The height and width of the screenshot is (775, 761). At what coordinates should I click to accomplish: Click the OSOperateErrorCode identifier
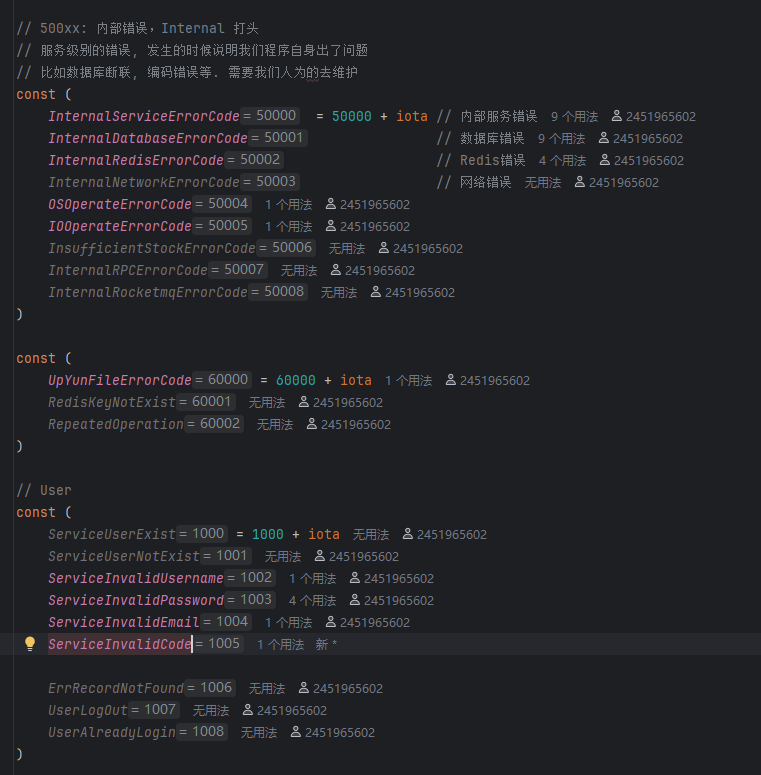click(120, 204)
